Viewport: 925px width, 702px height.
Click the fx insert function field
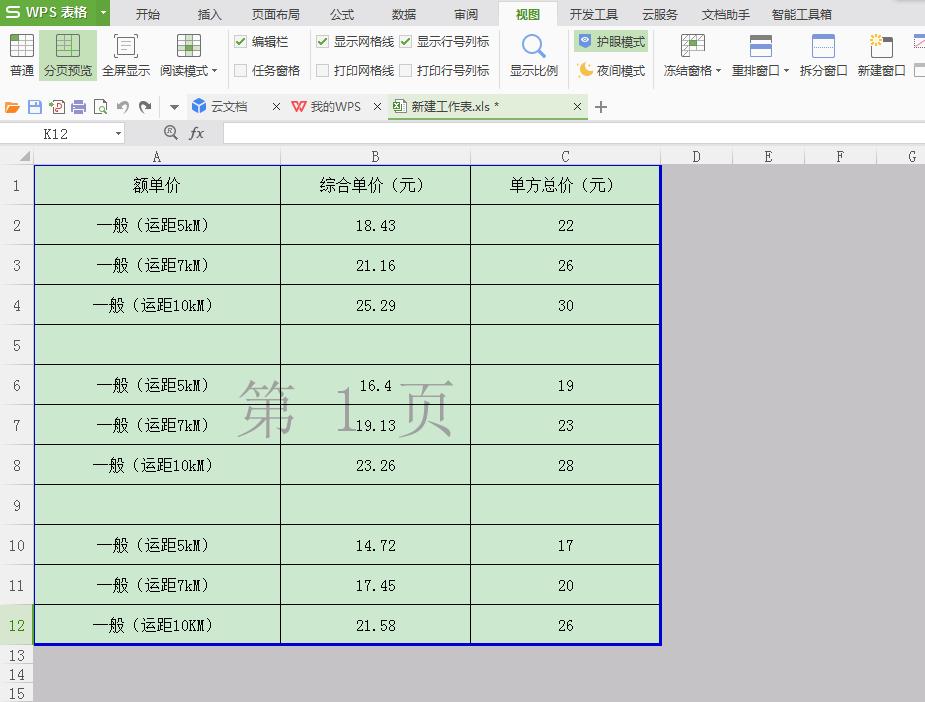pyautogui.click(x=198, y=132)
